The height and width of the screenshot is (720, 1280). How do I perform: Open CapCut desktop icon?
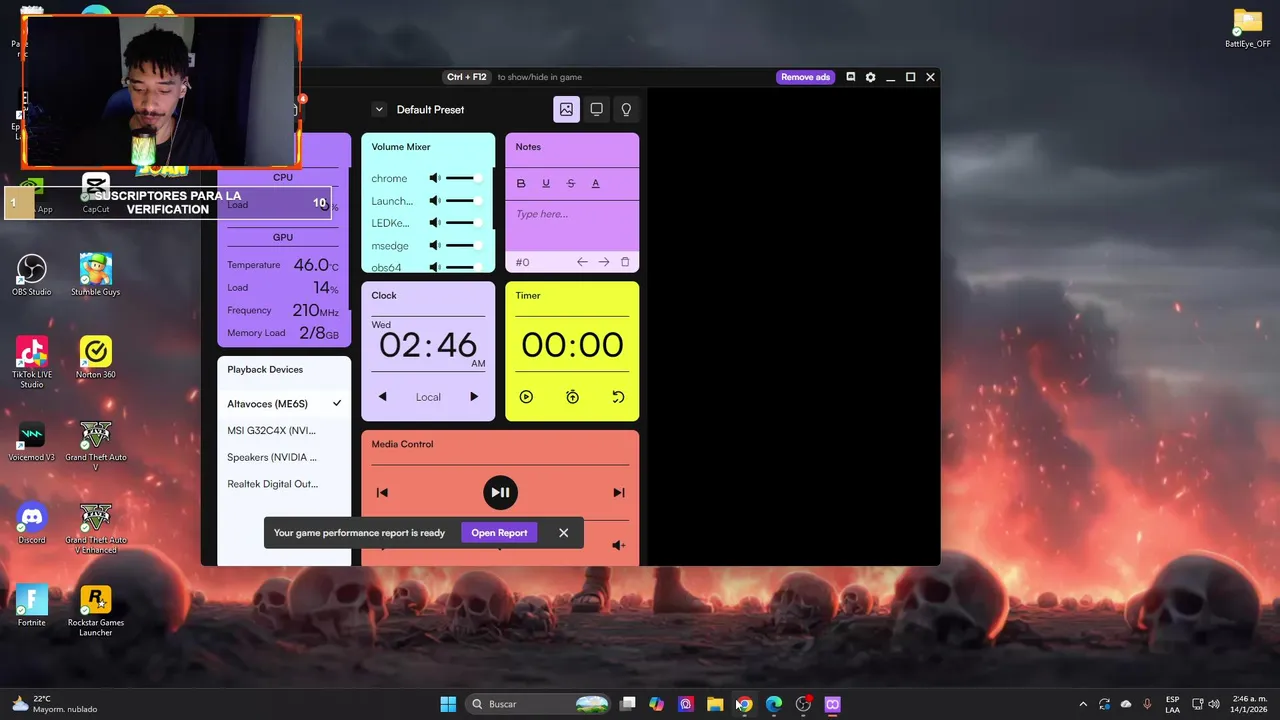click(96, 193)
